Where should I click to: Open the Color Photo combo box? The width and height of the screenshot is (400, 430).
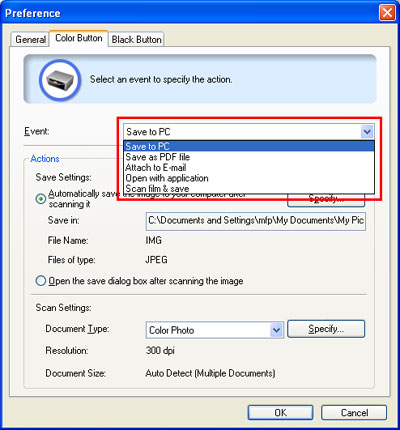[215, 330]
